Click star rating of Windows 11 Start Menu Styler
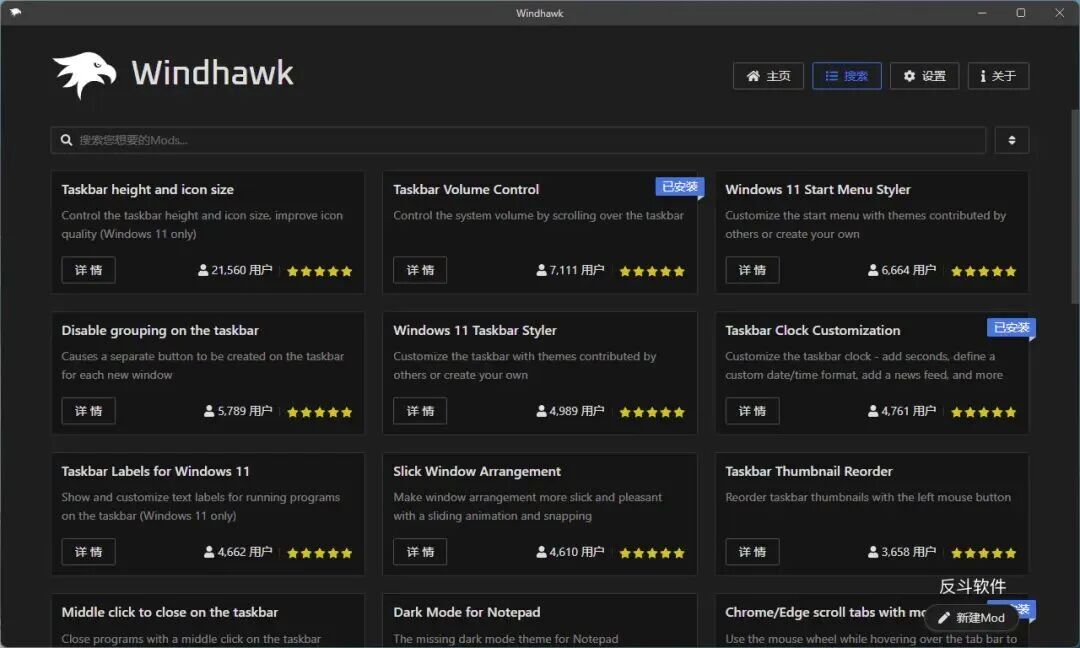 984,271
